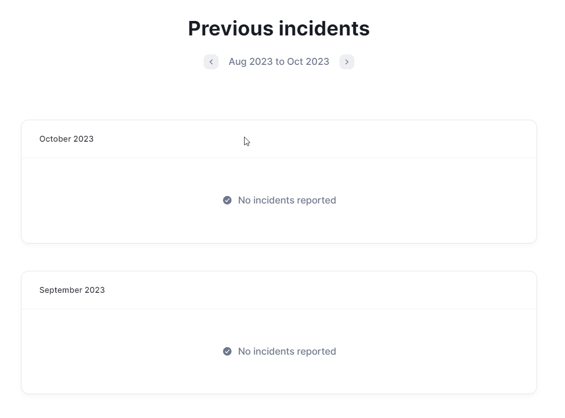Click the checkmark icon in the September 2023 card

pyautogui.click(x=227, y=351)
